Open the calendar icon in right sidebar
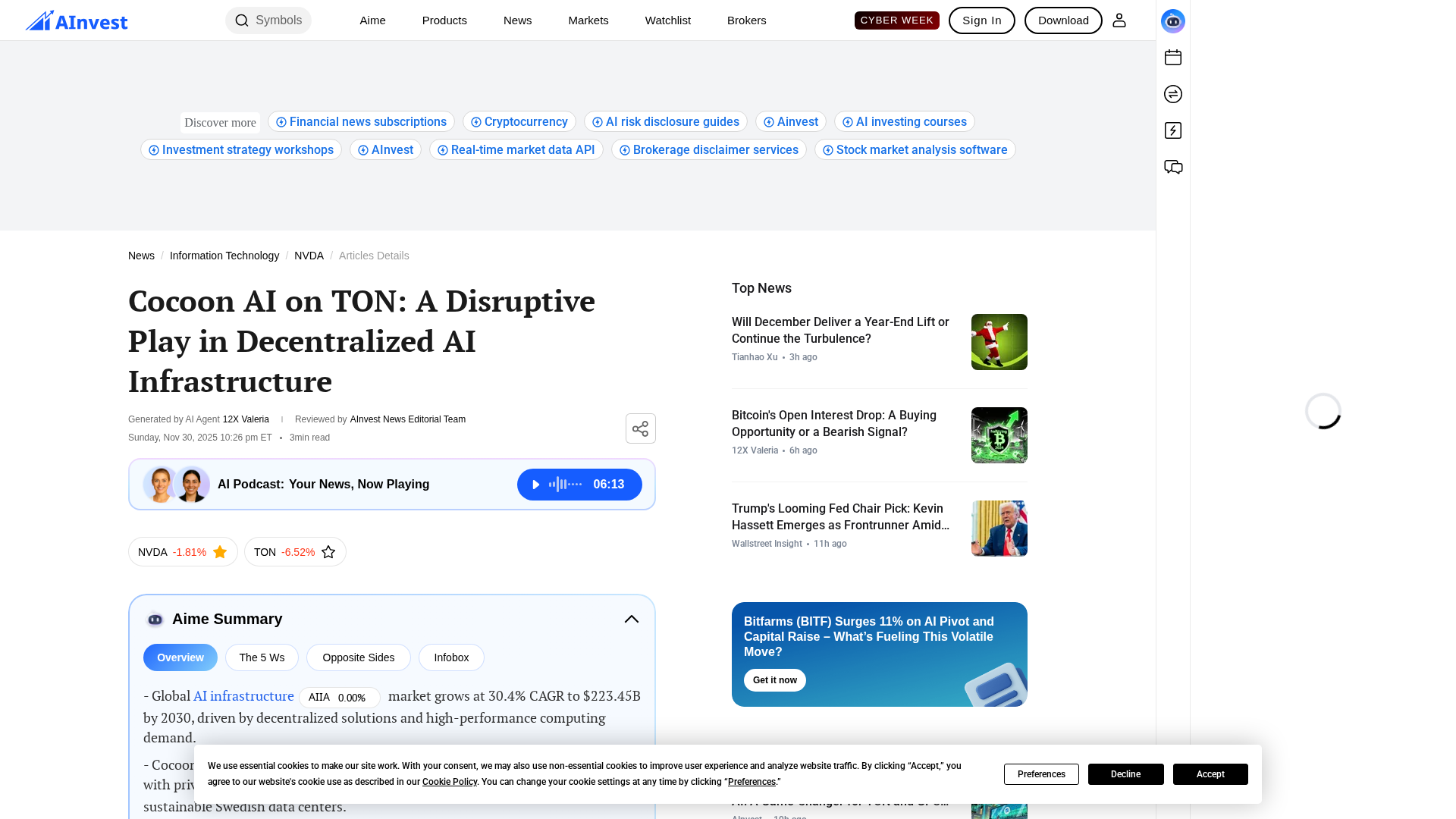1456x819 pixels. (1172, 58)
